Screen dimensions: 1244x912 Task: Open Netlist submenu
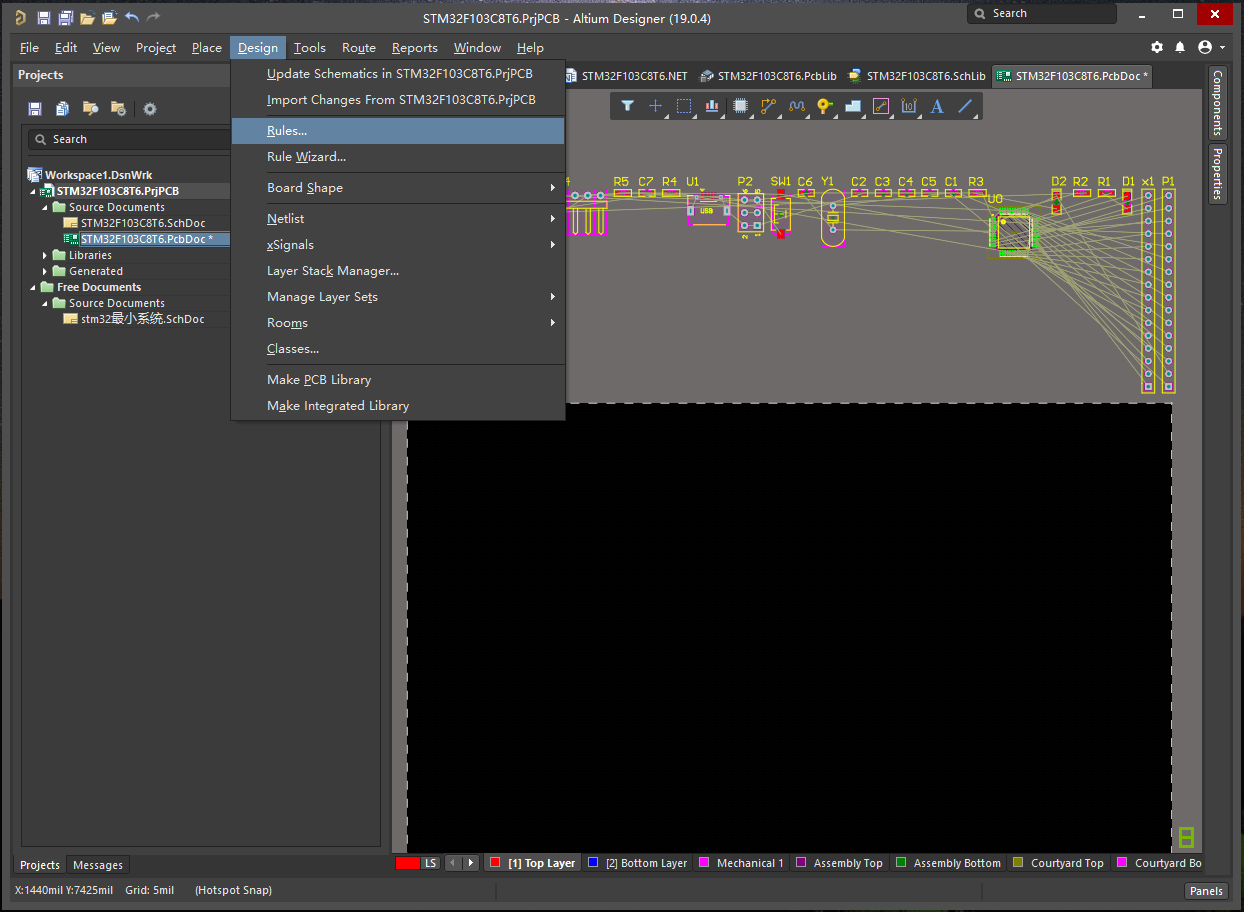398,219
